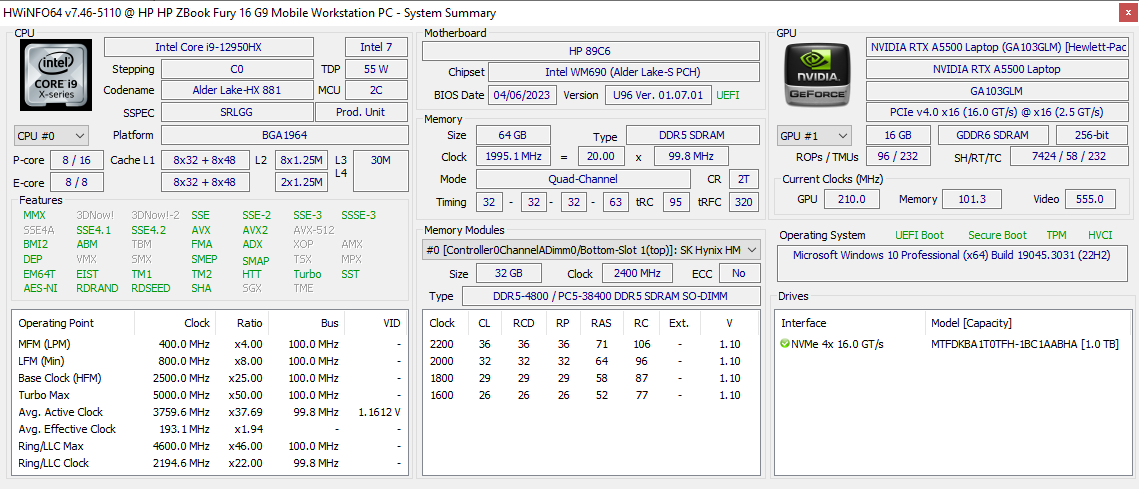The height and width of the screenshot is (489, 1139).
Task: Click the AES-NI feature label
Action: 40,288
